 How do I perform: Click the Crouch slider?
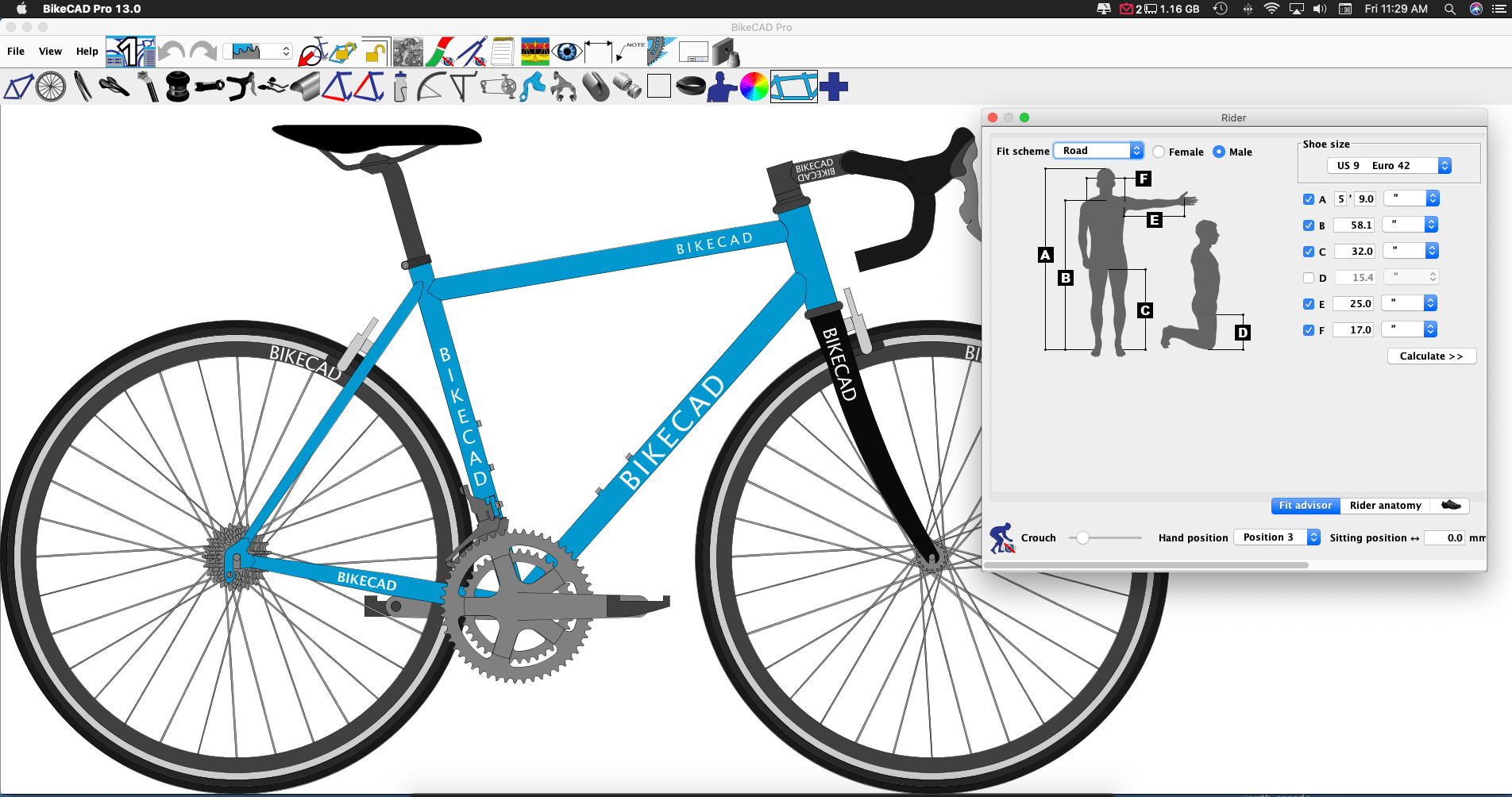coord(1105,538)
